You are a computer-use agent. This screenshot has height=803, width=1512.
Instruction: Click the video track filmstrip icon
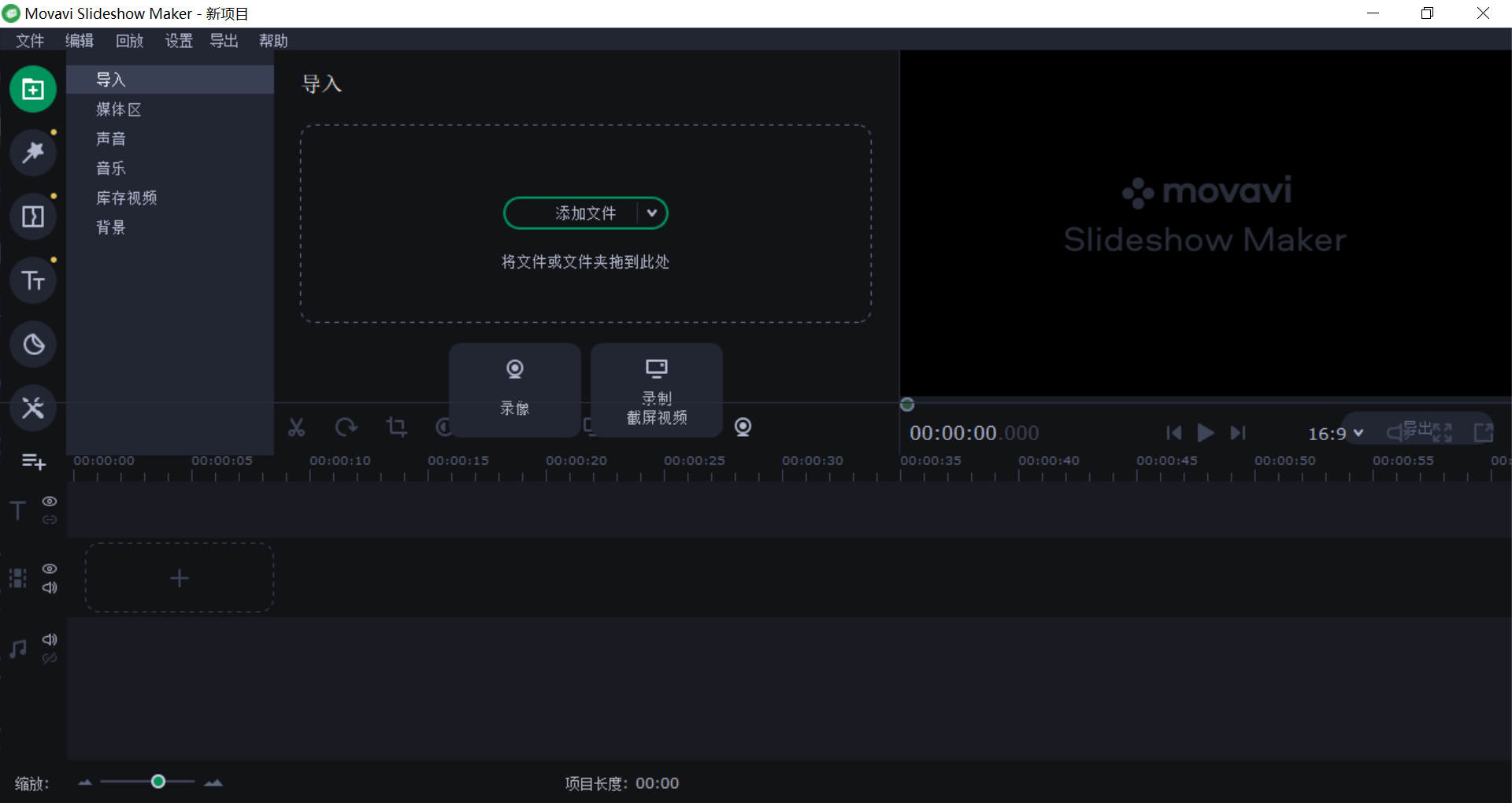(18, 579)
